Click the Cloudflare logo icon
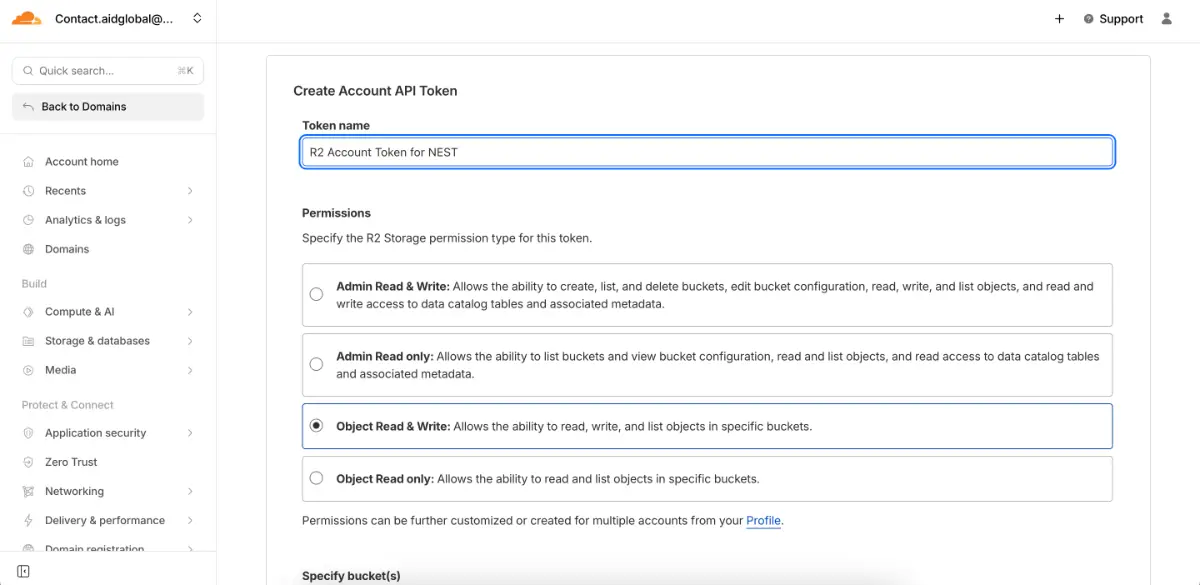Screen dimensions: 1200x585 (x=27, y=18)
